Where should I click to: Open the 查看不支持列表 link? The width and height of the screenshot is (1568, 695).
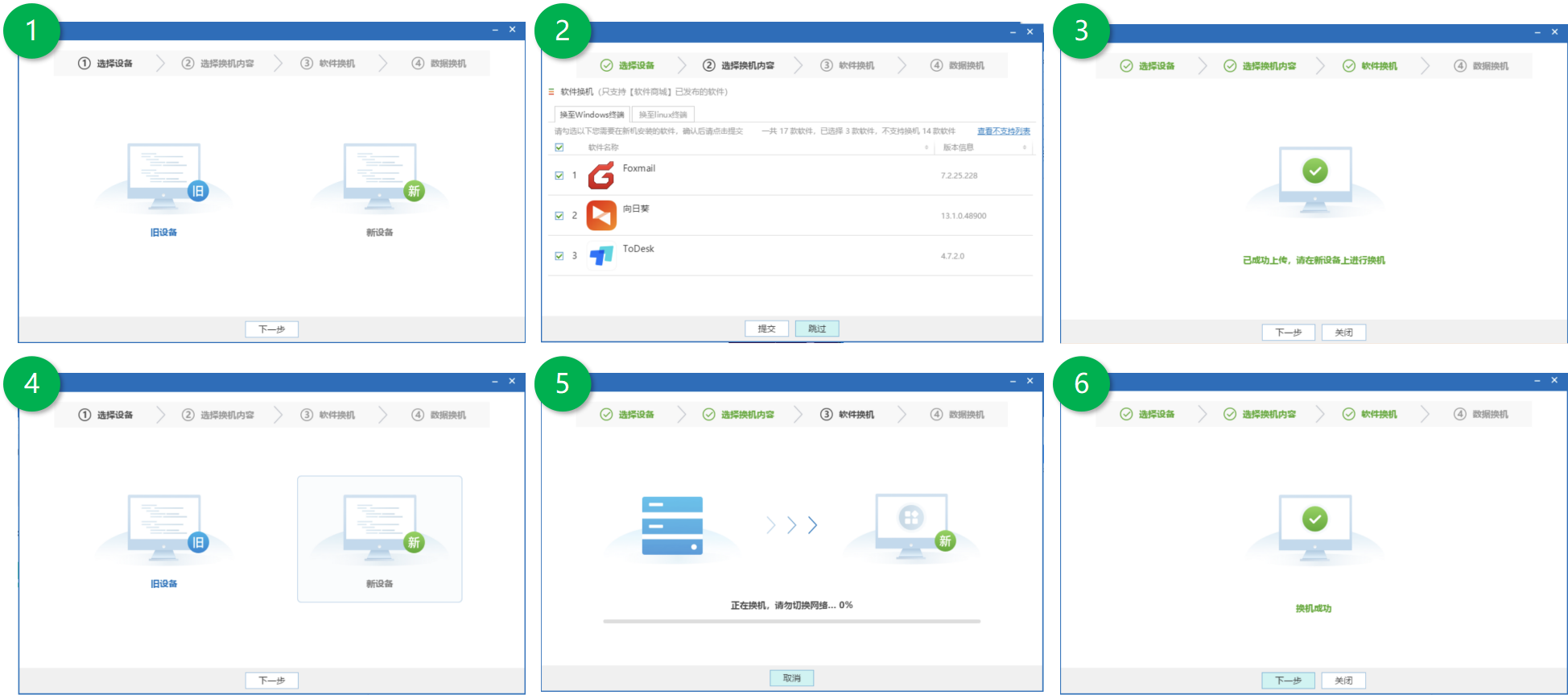click(1003, 130)
